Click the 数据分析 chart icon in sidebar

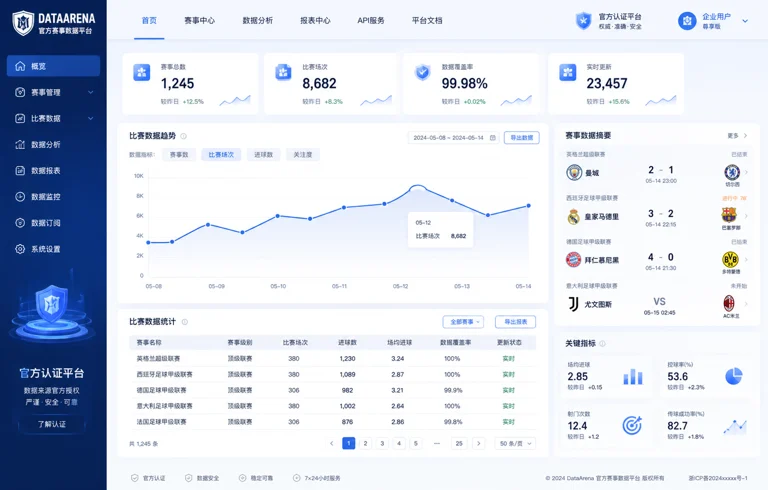pos(20,145)
